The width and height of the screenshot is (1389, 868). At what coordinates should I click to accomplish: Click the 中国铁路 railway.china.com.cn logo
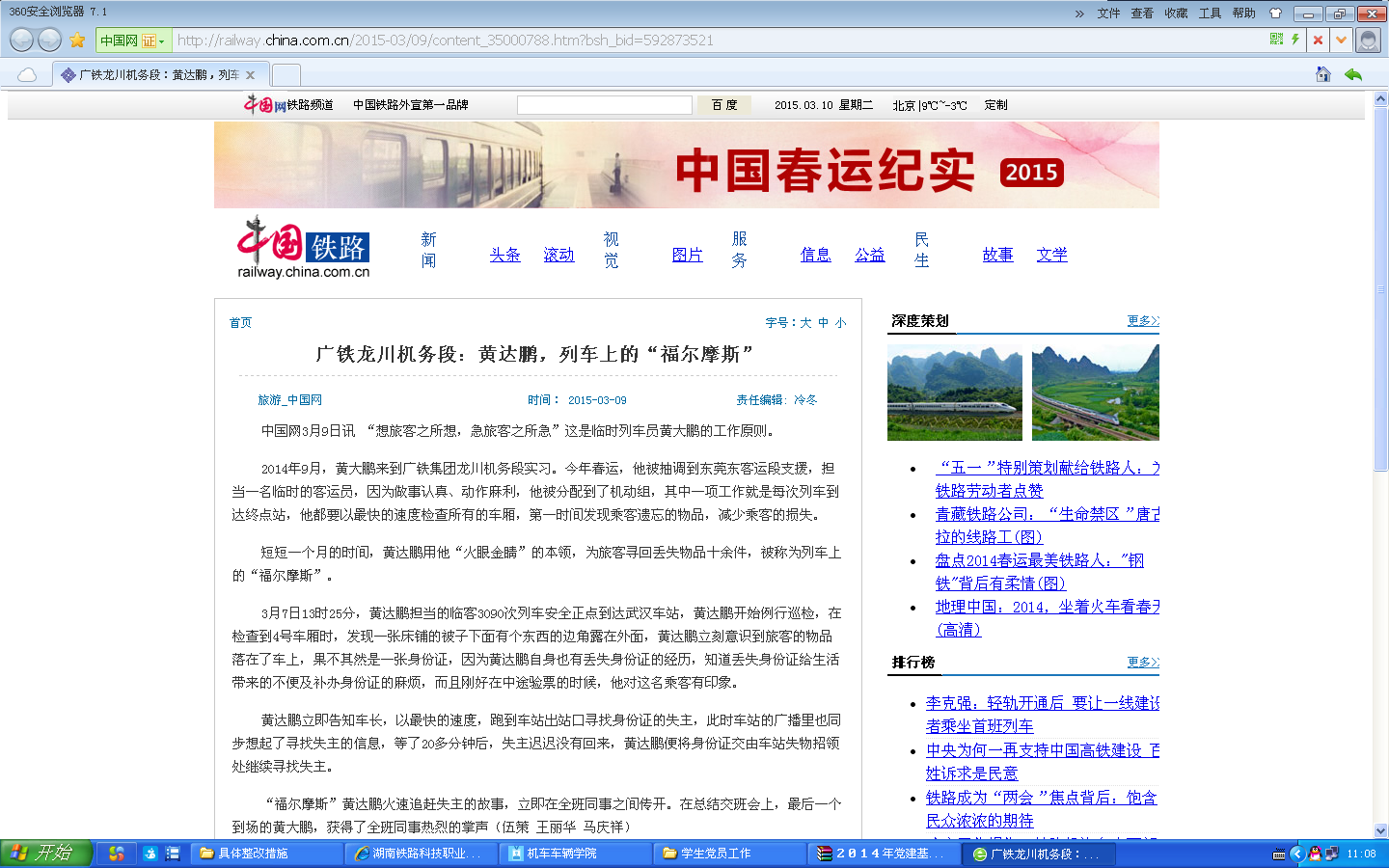click(304, 248)
